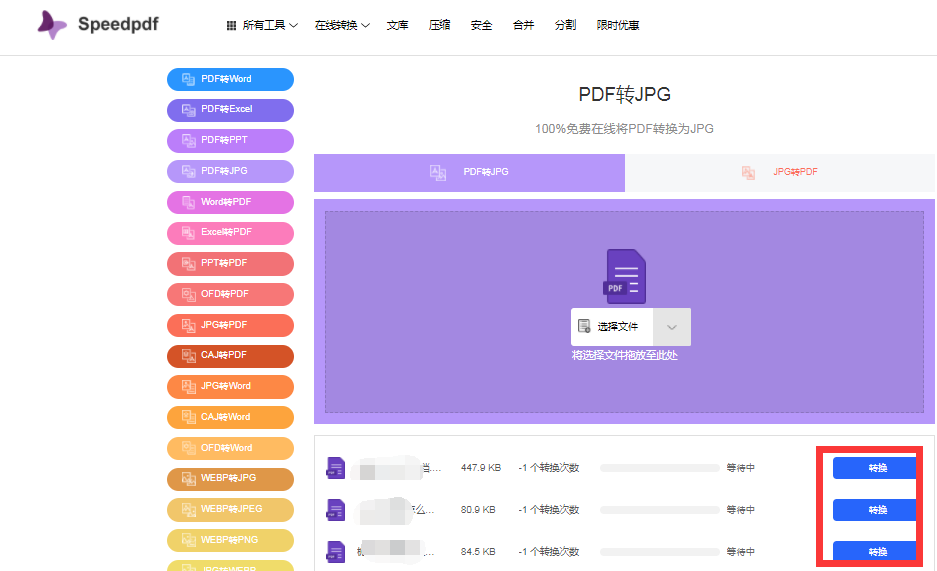Viewport: 937px width, 571px height.
Task: Choose PPT转PDF in the sidebar
Action: click(x=230, y=263)
